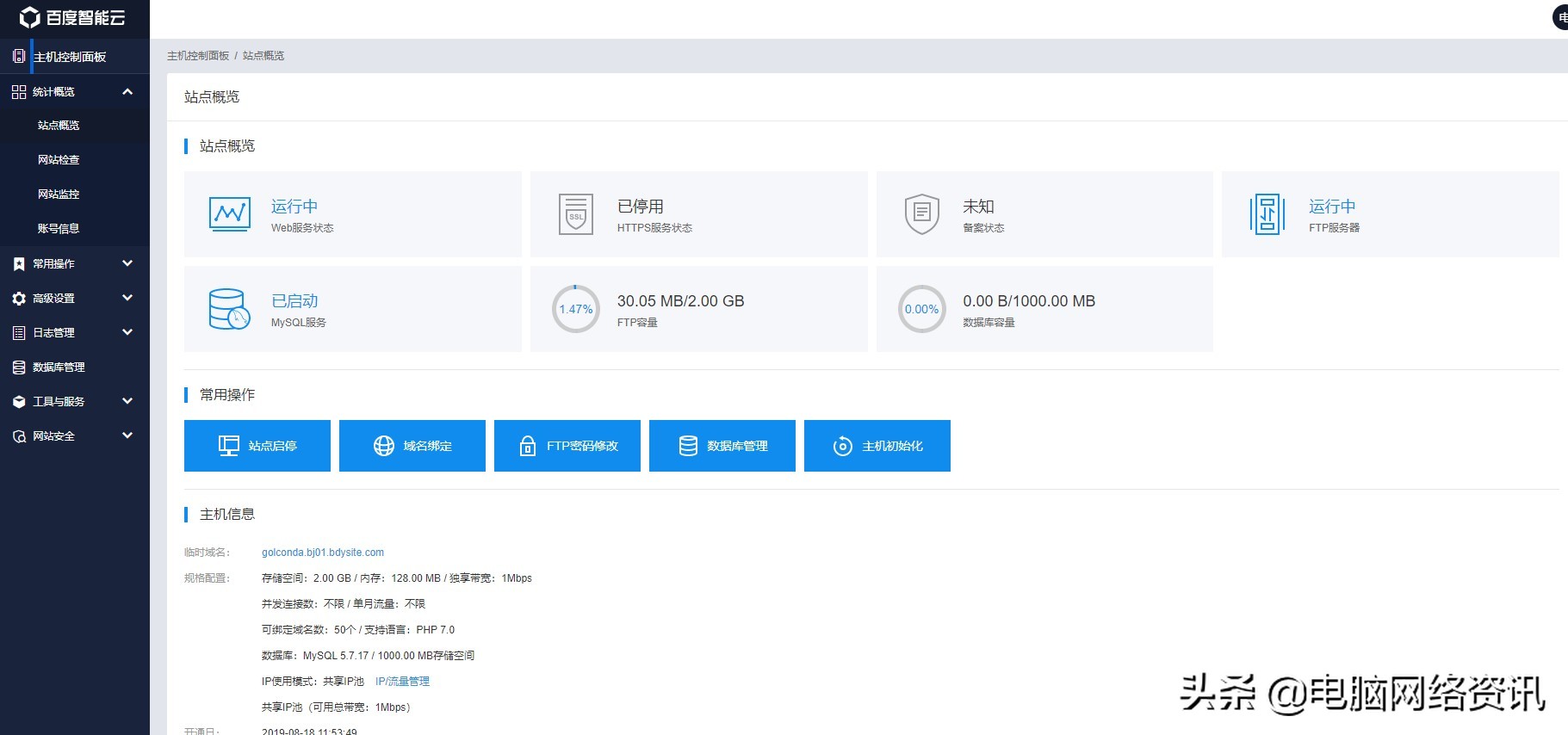Expand the 高级设置 sidebar menu
Screen dimensions: 1568x735
[x=127, y=298]
